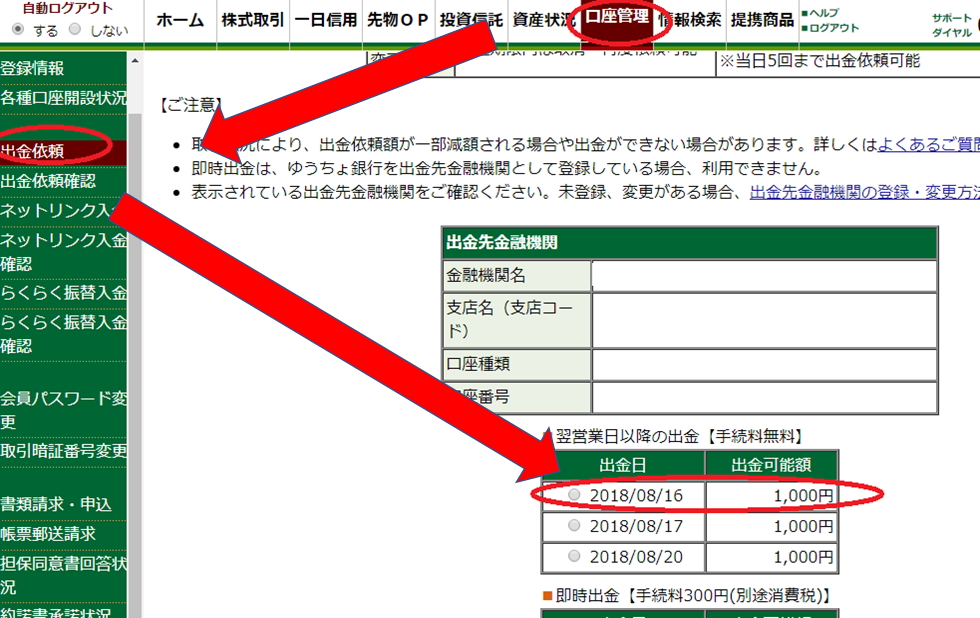Click the 出金日 column header
The height and width of the screenshot is (618, 980).
623,466
